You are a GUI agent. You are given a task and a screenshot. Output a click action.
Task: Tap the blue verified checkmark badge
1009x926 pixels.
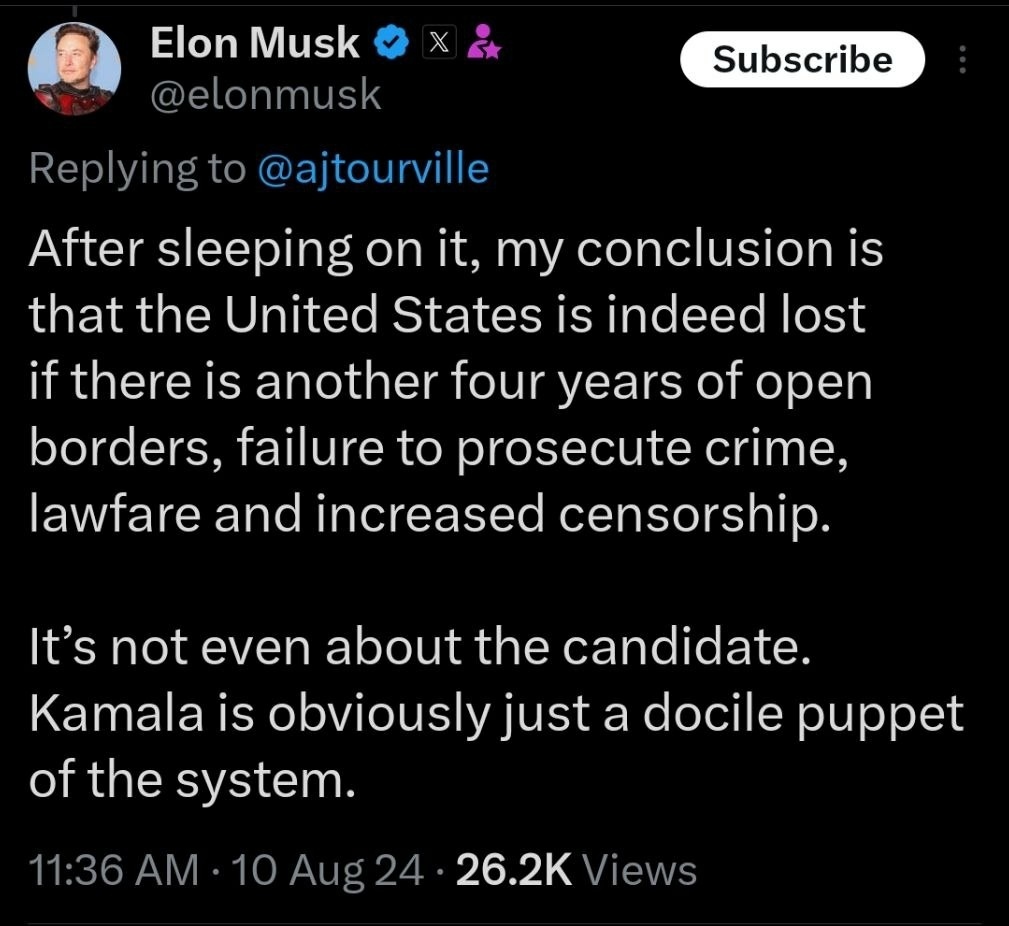(390, 42)
